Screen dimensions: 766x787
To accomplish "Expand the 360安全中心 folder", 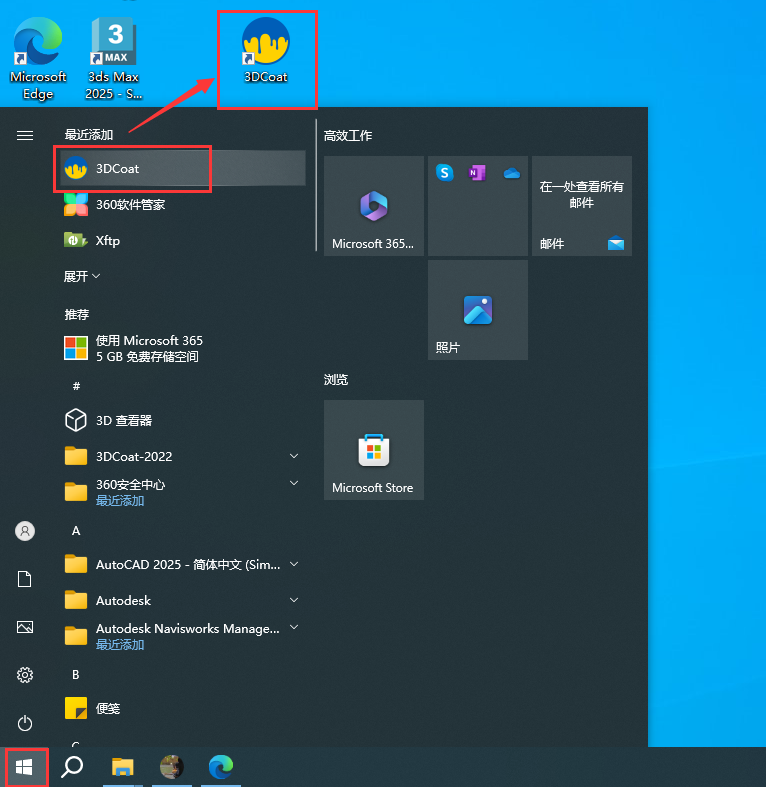I will pos(183,492).
